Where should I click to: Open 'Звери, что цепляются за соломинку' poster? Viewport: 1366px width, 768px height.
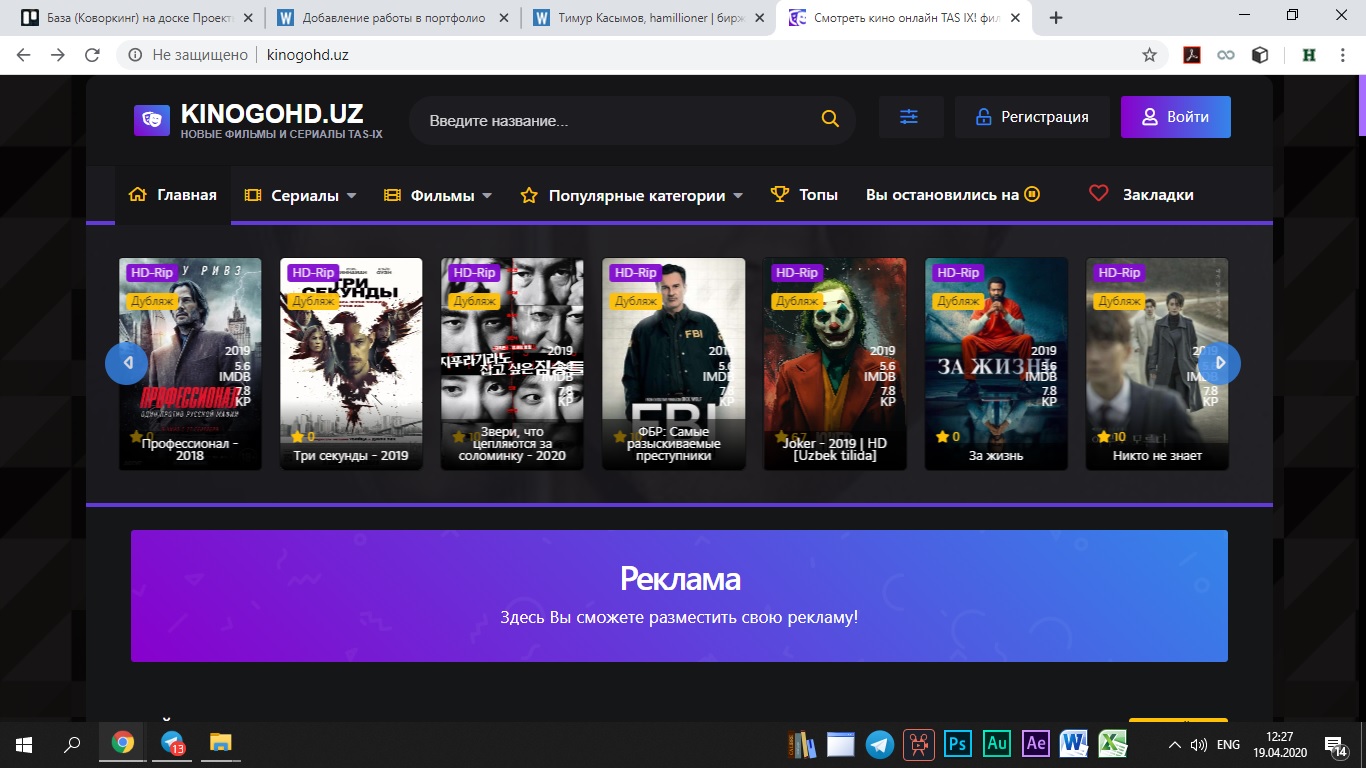pyautogui.click(x=512, y=364)
